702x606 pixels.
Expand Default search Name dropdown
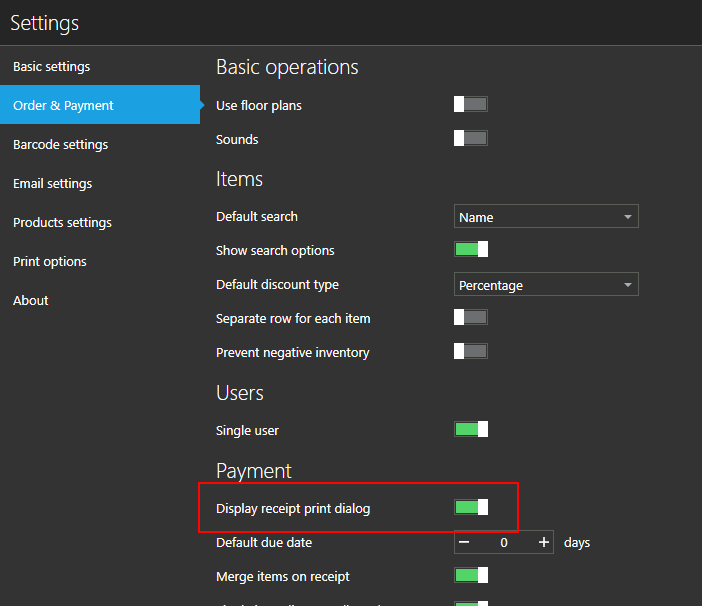pos(546,217)
